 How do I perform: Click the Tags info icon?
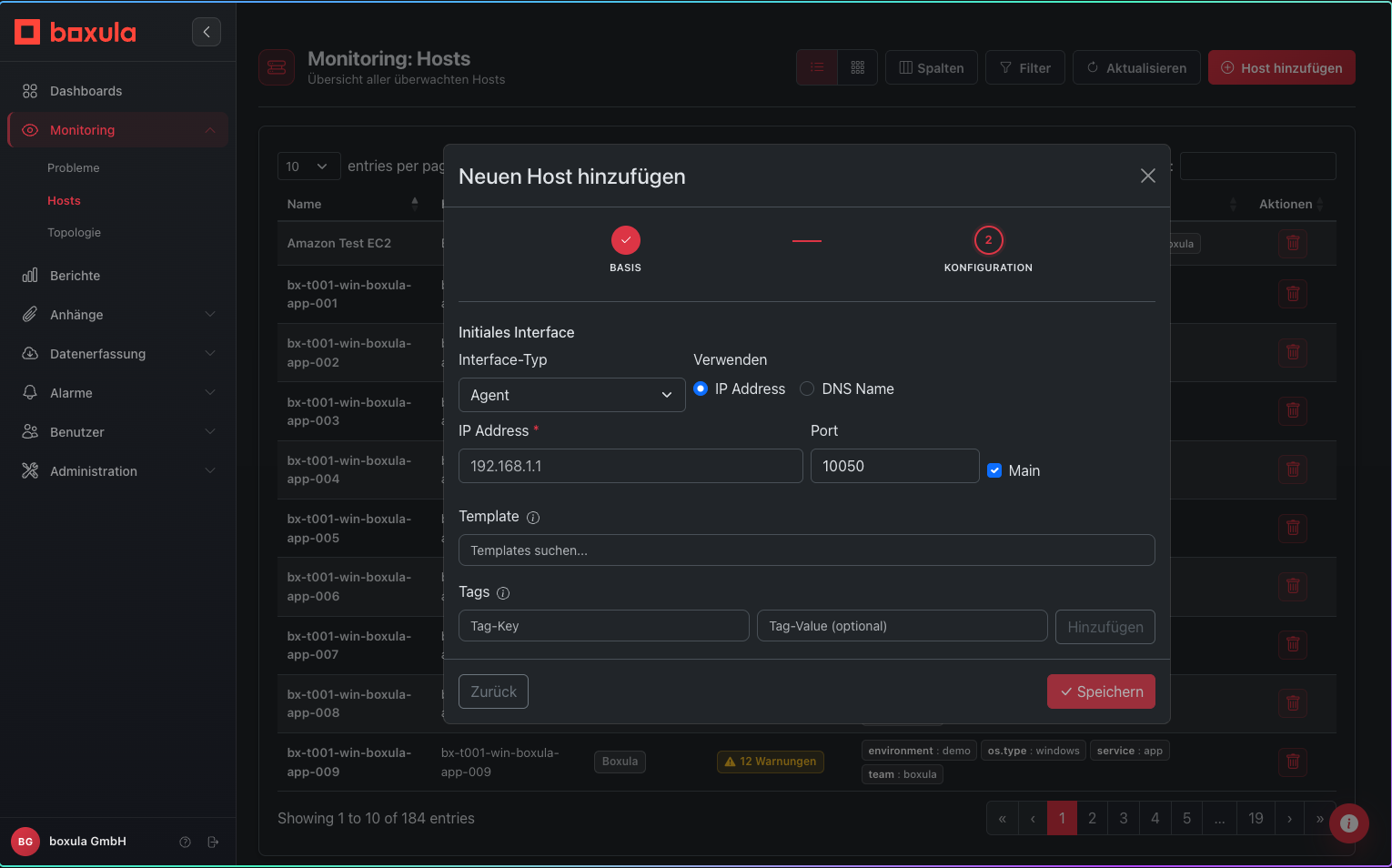click(503, 593)
